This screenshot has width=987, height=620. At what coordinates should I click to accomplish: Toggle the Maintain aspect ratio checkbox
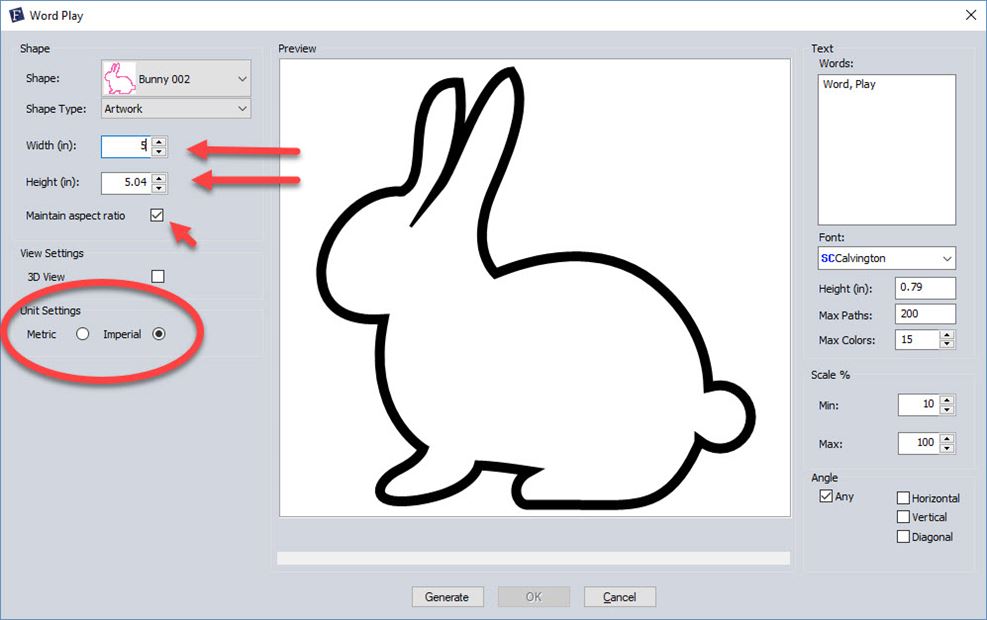(x=155, y=214)
